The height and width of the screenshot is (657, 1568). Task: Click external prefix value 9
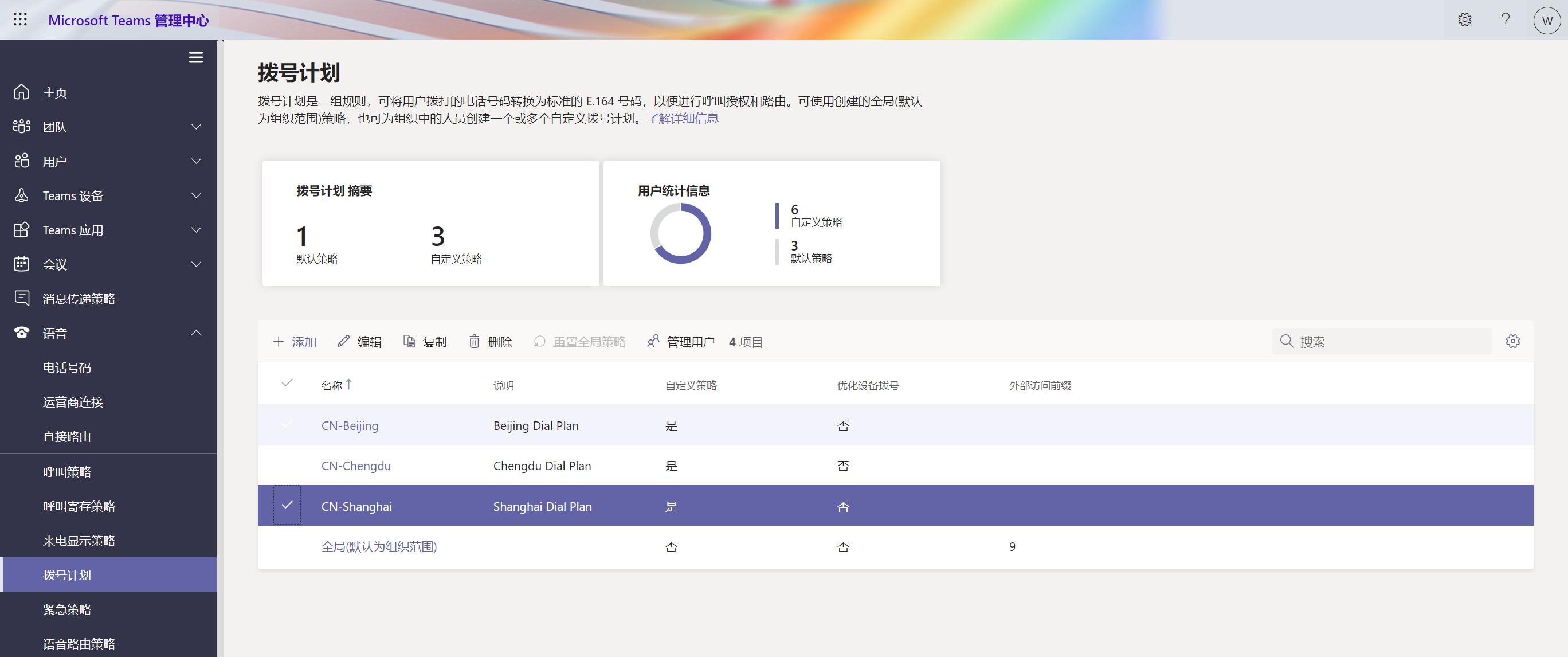(x=1012, y=546)
